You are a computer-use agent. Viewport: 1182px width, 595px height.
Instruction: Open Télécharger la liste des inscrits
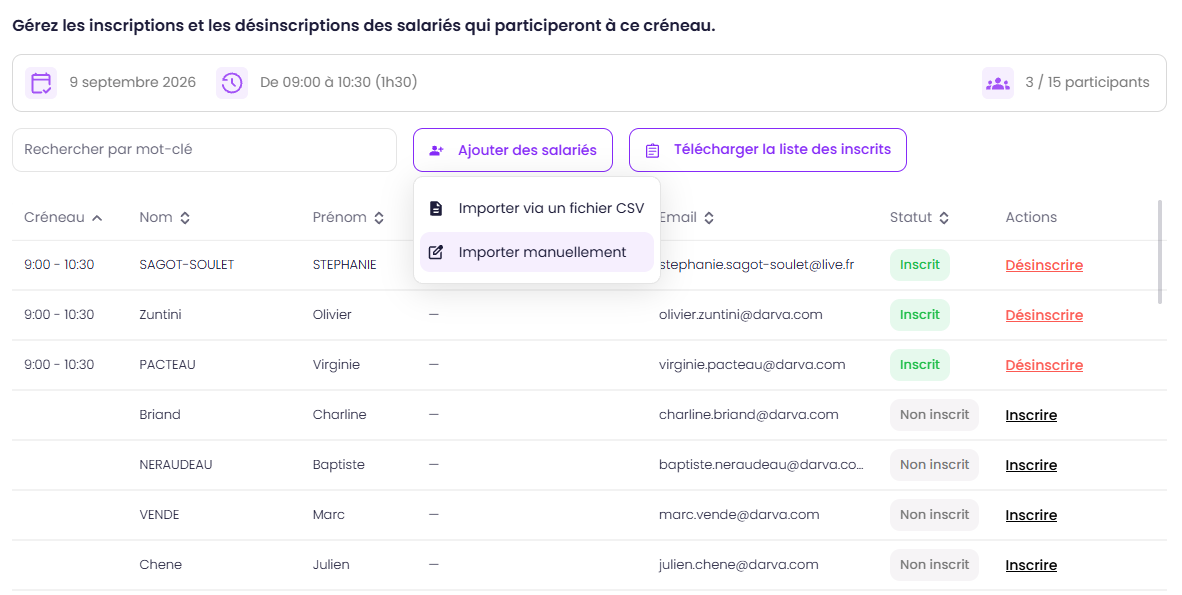(x=767, y=150)
